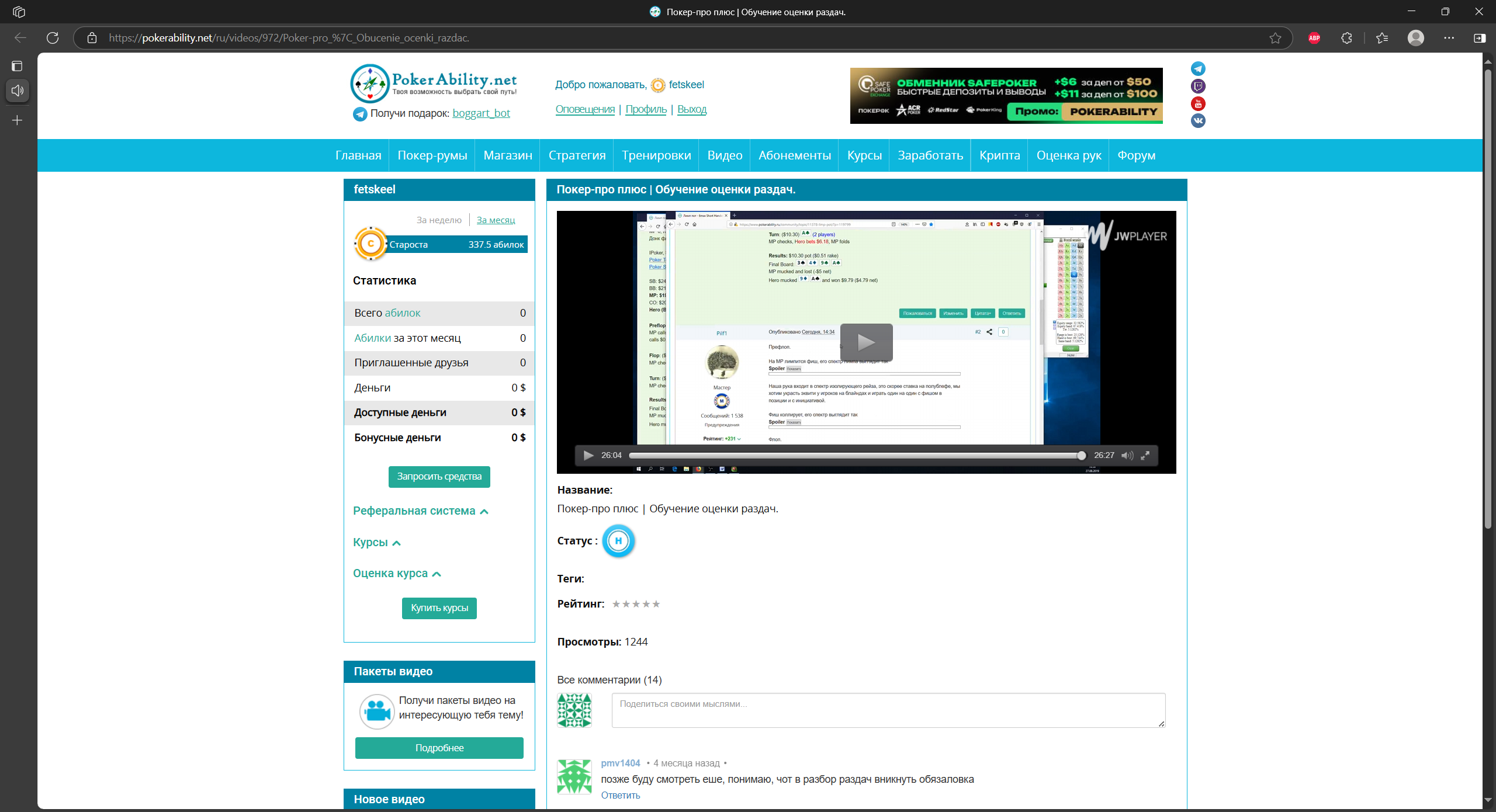This screenshot has height=812, width=1496.
Task: Switch rating to За неделю
Action: tap(439, 220)
